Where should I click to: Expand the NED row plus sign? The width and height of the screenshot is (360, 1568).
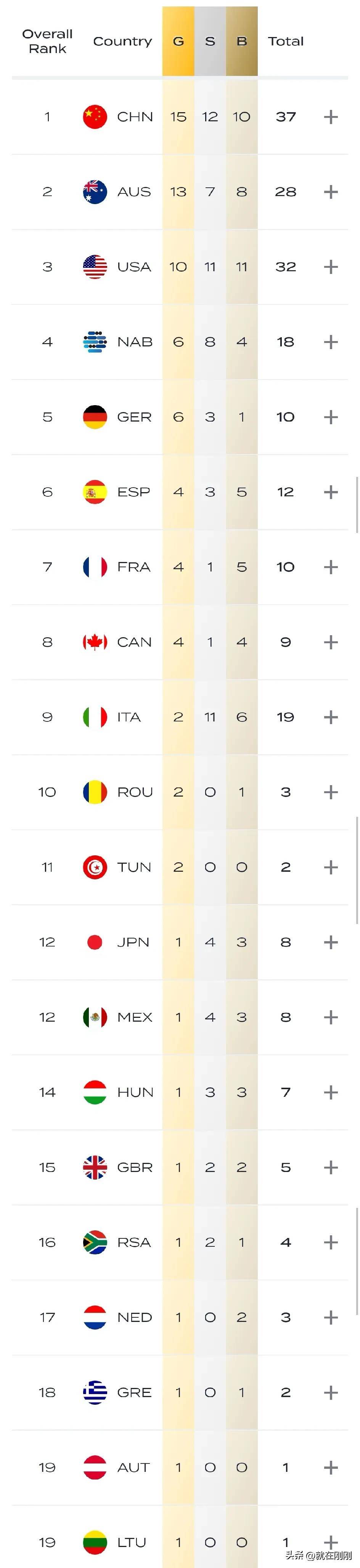[331, 1317]
